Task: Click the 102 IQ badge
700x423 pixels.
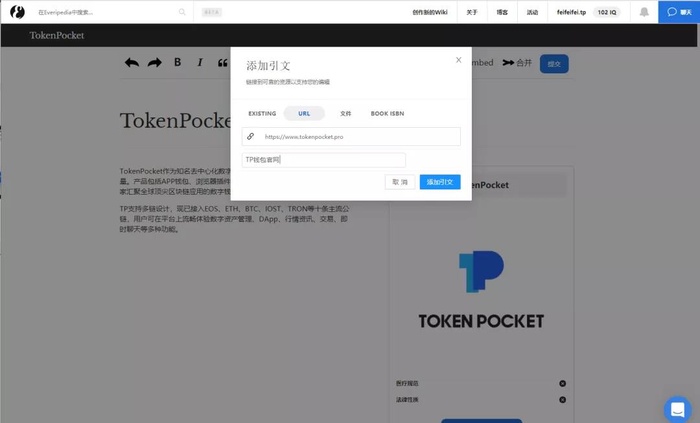Action: tap(607, 12)
